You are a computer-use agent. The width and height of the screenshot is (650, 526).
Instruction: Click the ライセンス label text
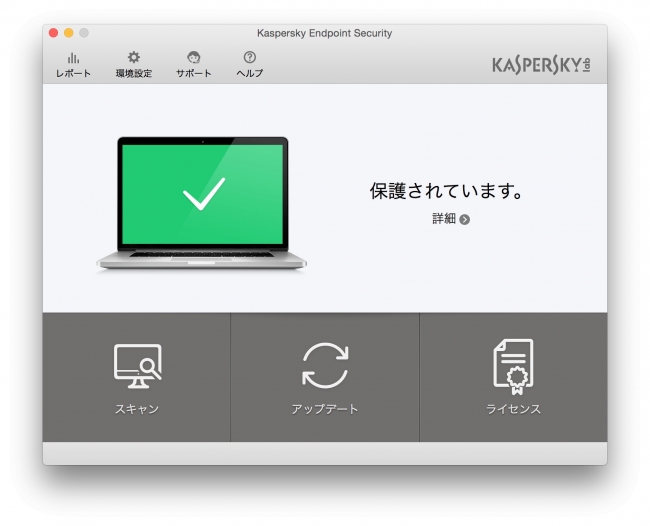[513, 409]
